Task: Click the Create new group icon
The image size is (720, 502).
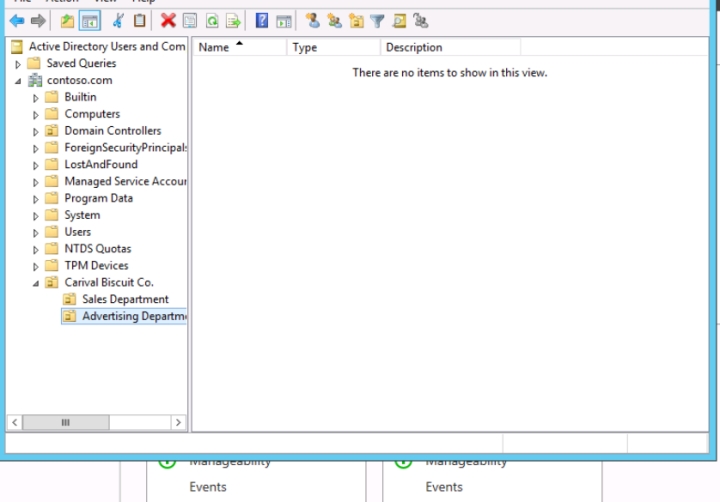Action: [334, 21]
